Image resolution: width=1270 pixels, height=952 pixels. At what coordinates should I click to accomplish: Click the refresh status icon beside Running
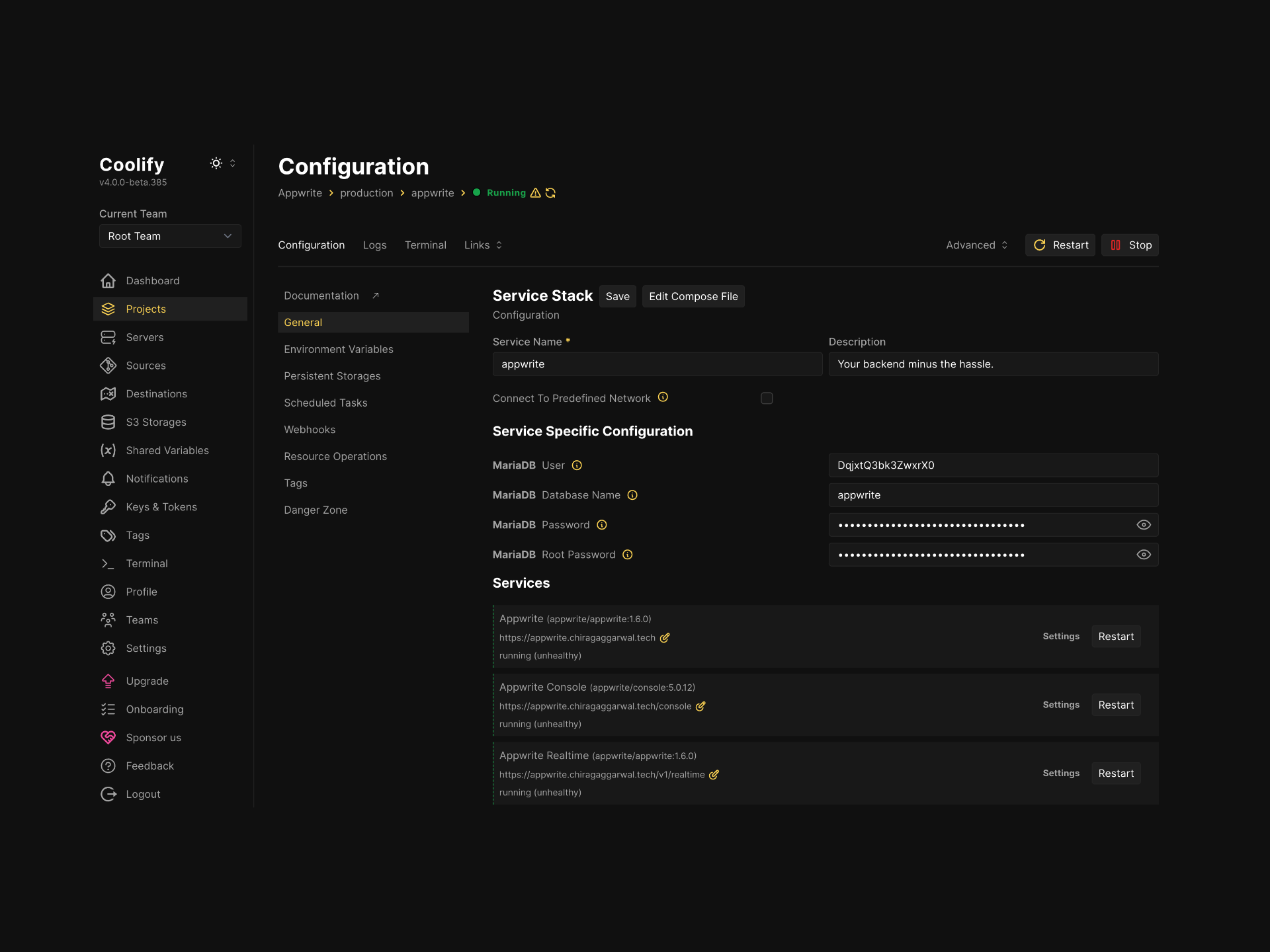[x=550, y=193]
